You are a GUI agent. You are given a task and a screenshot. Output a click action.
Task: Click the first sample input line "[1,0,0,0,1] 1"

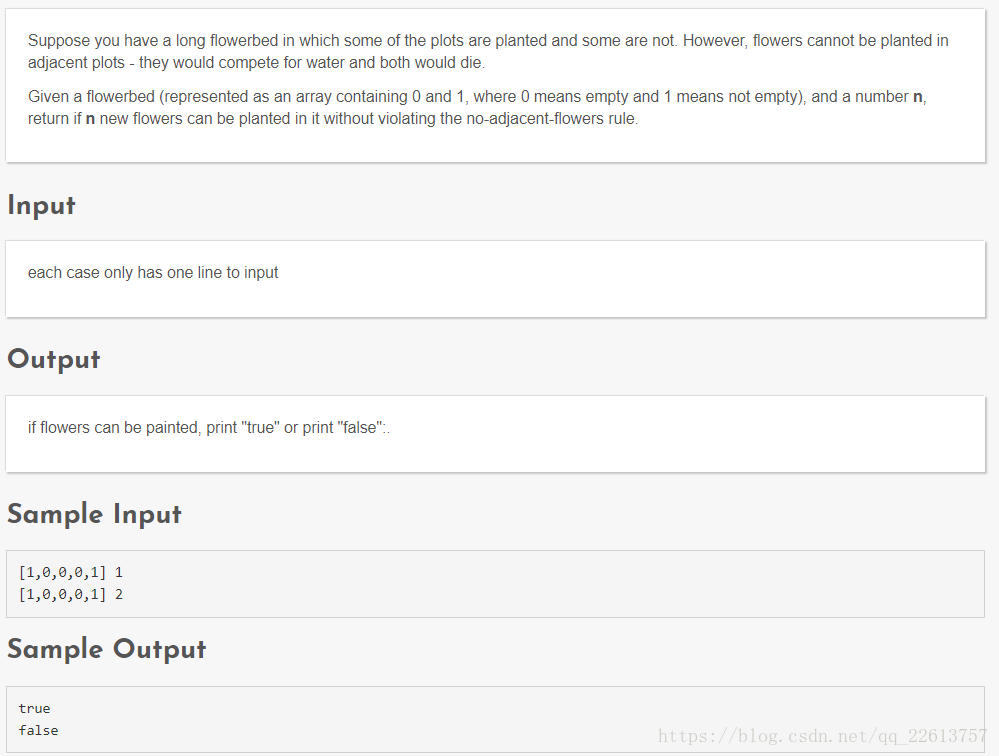(x=71, y=573)
